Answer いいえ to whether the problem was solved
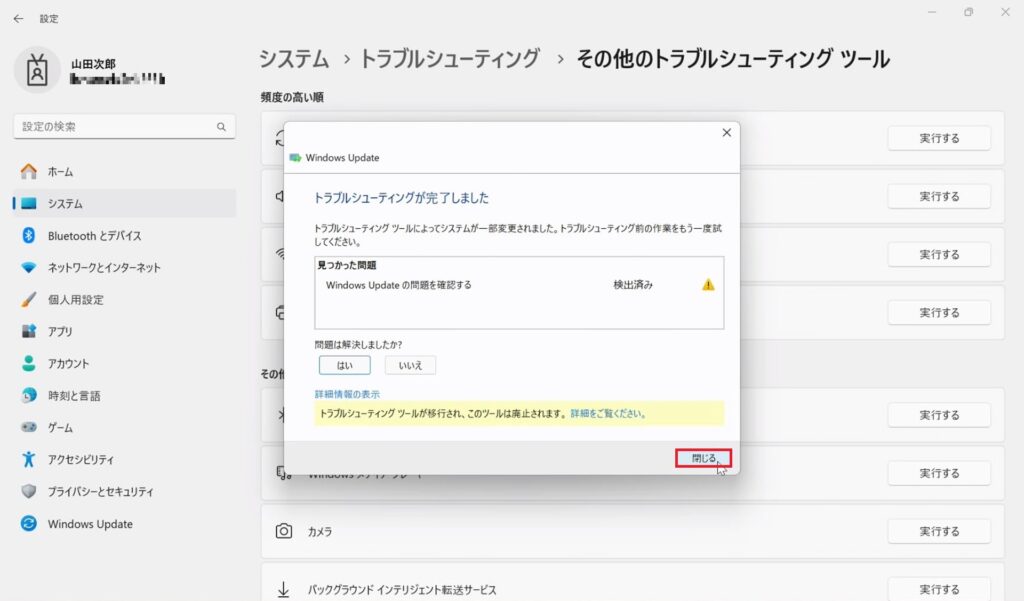Viewport: 1024px width, 601px height. [410, 365]
